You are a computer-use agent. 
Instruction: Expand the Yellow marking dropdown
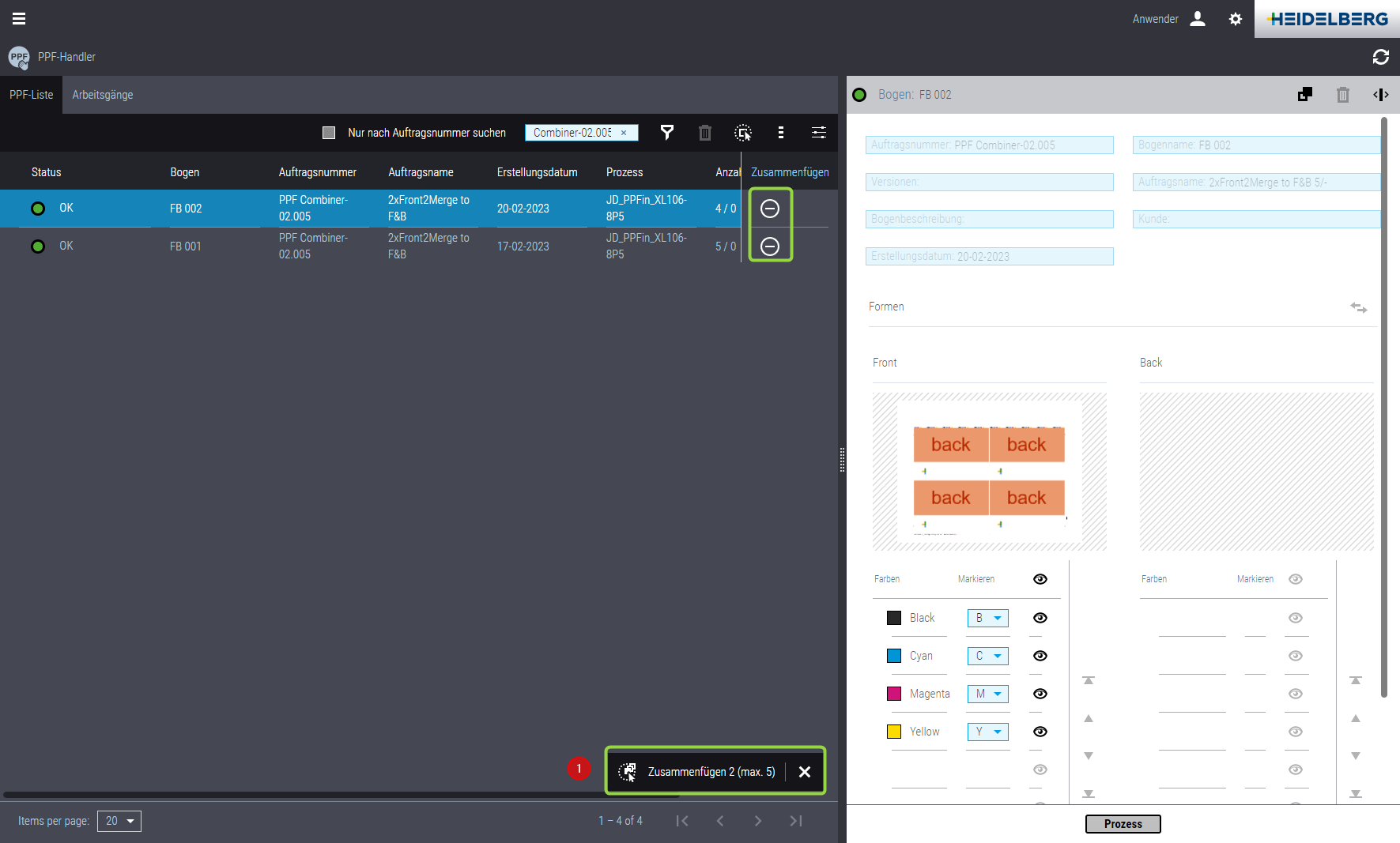[988, 732]
